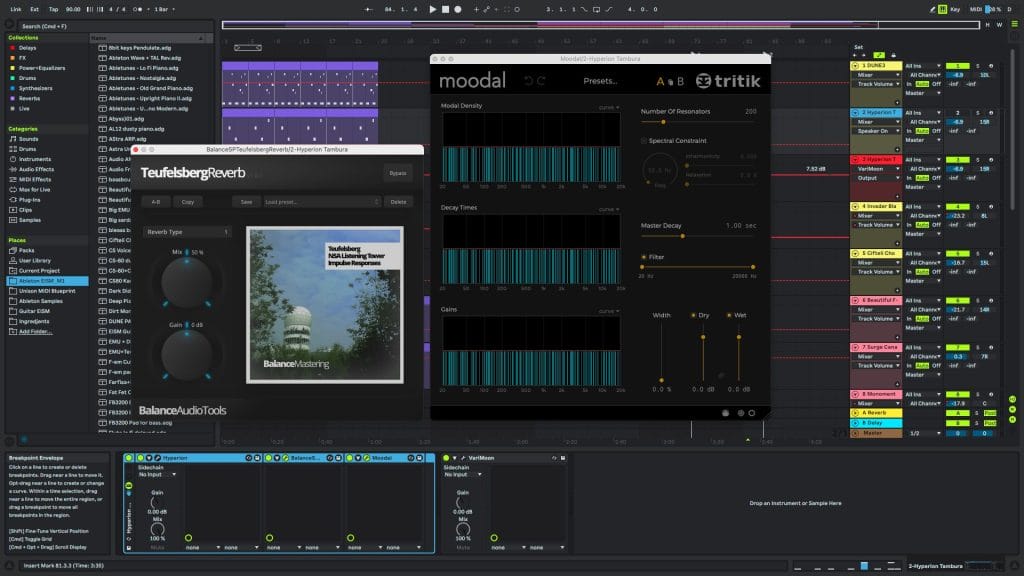Click the Tap tempo button
This screenshot has height=576, width=1024.
pos(55,9)
